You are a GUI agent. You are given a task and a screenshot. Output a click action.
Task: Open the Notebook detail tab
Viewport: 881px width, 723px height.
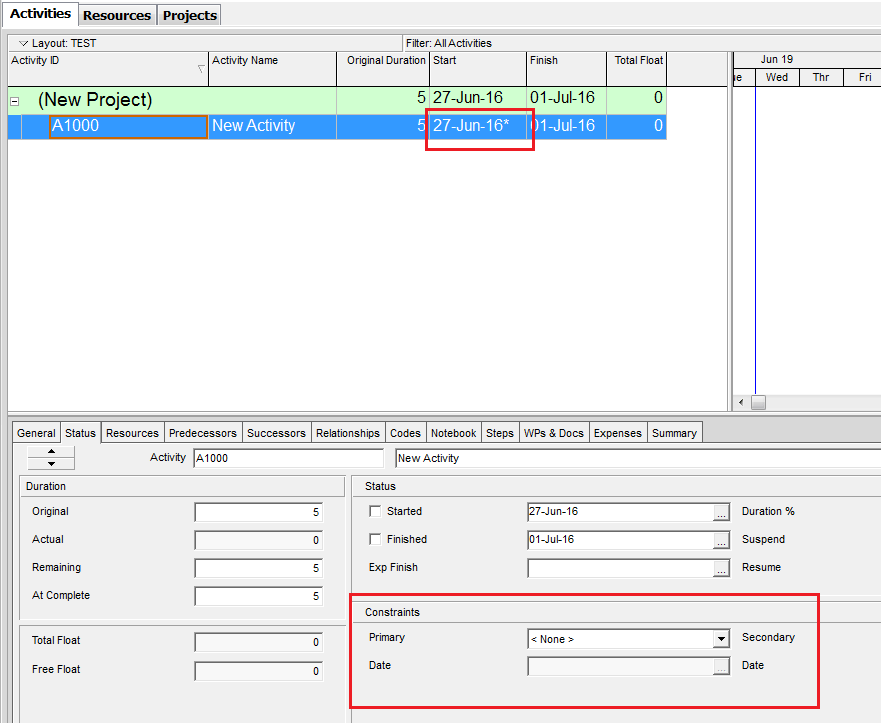453,433
